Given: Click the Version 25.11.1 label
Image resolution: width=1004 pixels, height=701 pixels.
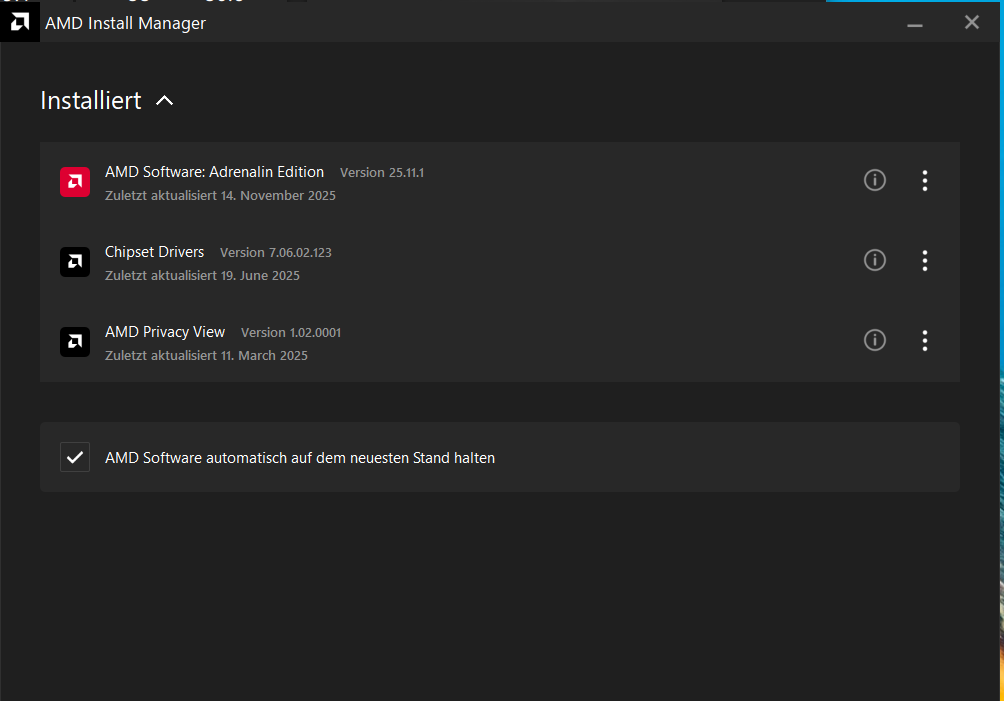Looking at the screenshot, I should pos(382,172).
